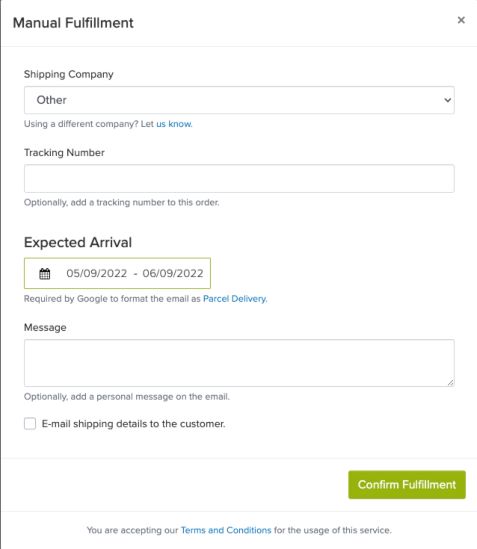The image size is (477, 549).
Task: Click the resize grip of the Message box
Action: [x=450, y=383]
